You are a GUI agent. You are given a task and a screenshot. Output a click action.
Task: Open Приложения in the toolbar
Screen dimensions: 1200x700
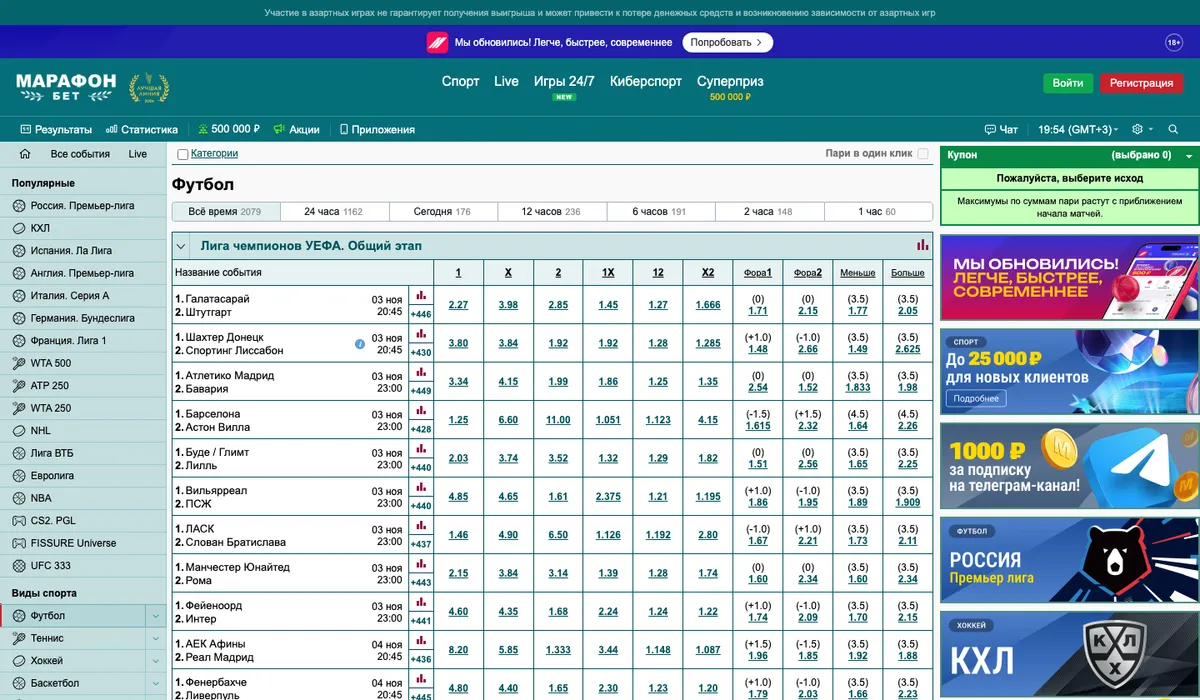coord(377,129)
